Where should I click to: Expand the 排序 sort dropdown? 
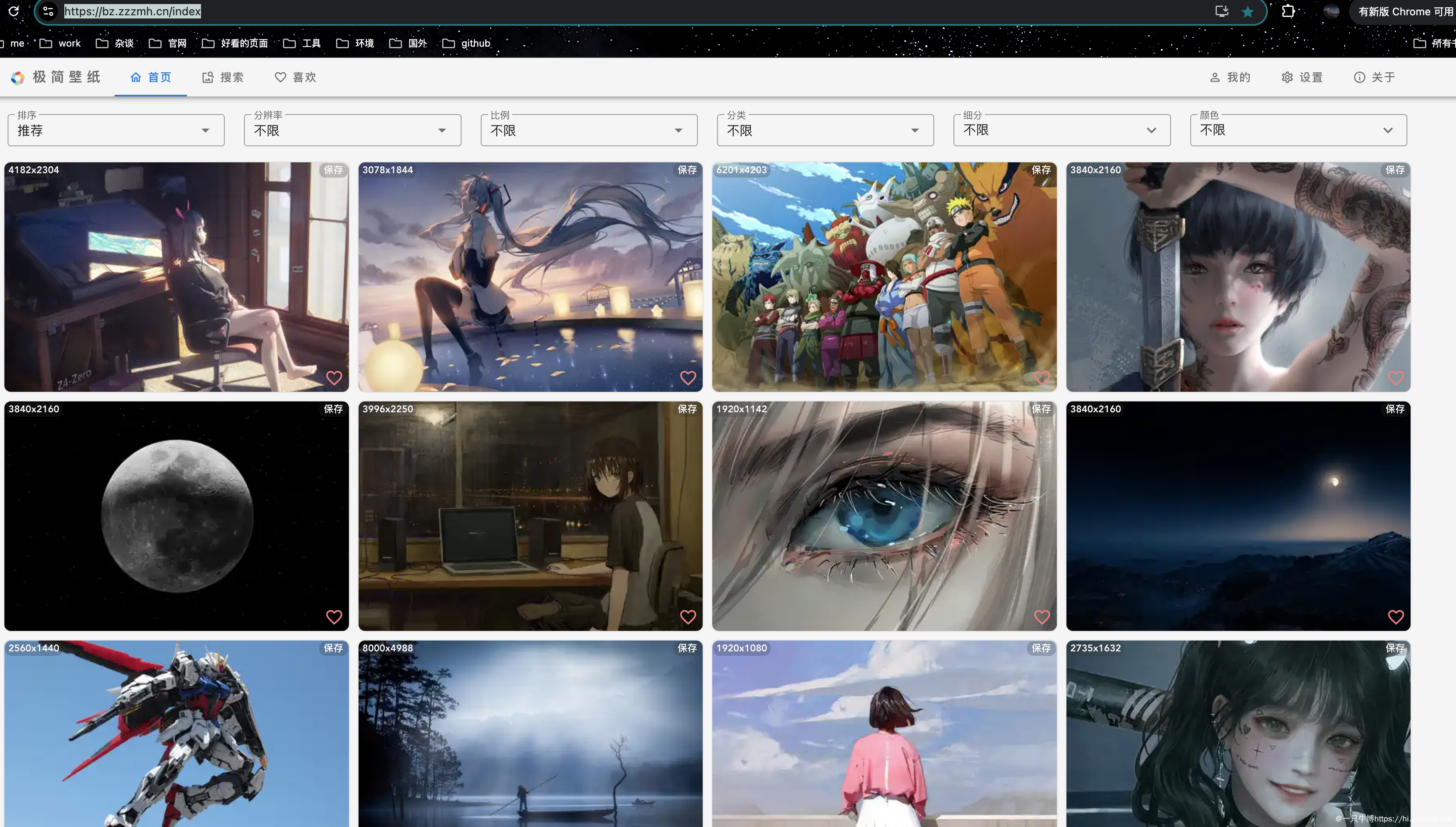(116, 130)
